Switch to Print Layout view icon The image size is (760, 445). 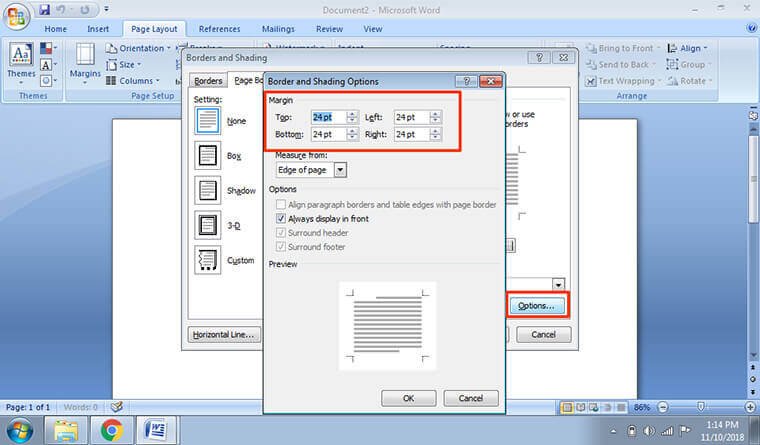coord(567,407)
